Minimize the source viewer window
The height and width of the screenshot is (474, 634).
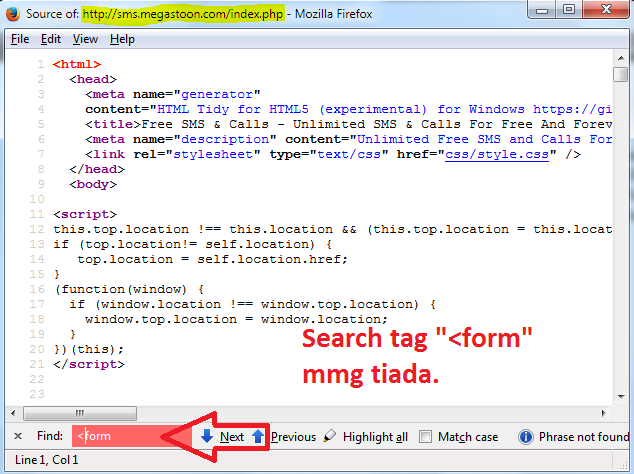click(542, 9)
